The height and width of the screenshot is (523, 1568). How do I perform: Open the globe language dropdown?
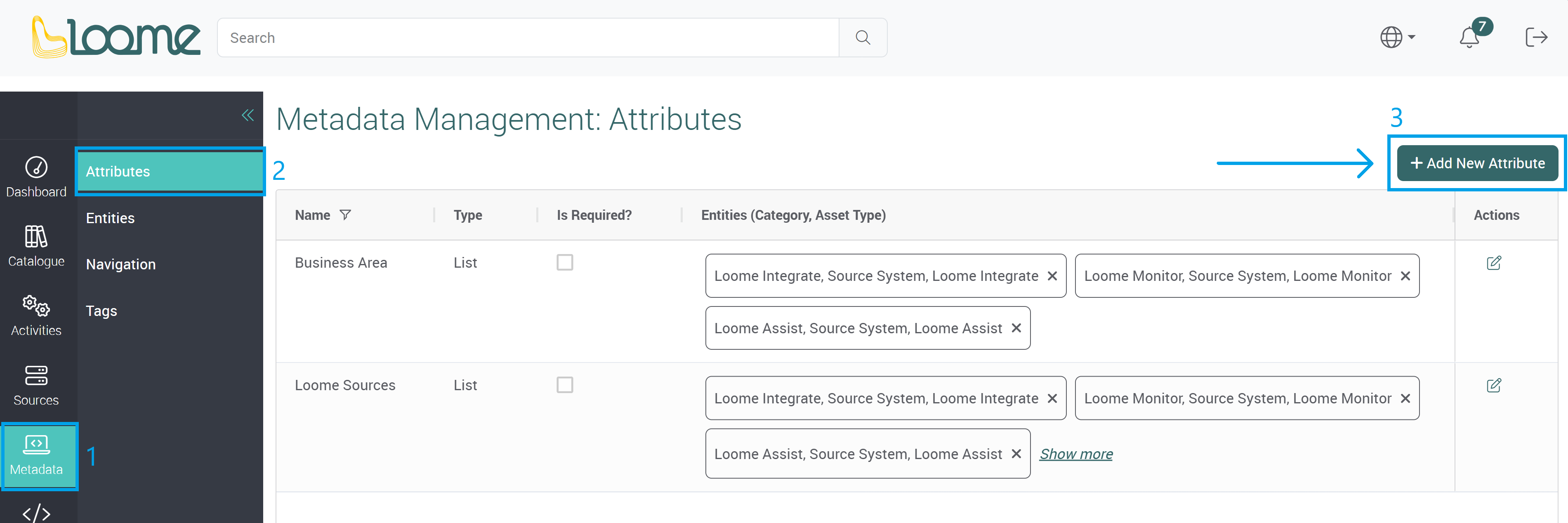[x=1397, y=38]
